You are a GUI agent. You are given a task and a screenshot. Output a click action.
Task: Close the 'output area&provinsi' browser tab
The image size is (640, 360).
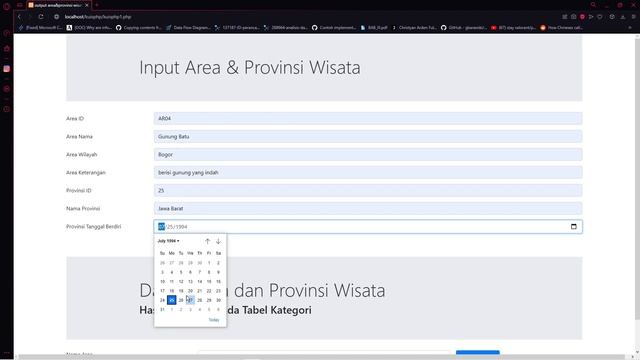87,5
